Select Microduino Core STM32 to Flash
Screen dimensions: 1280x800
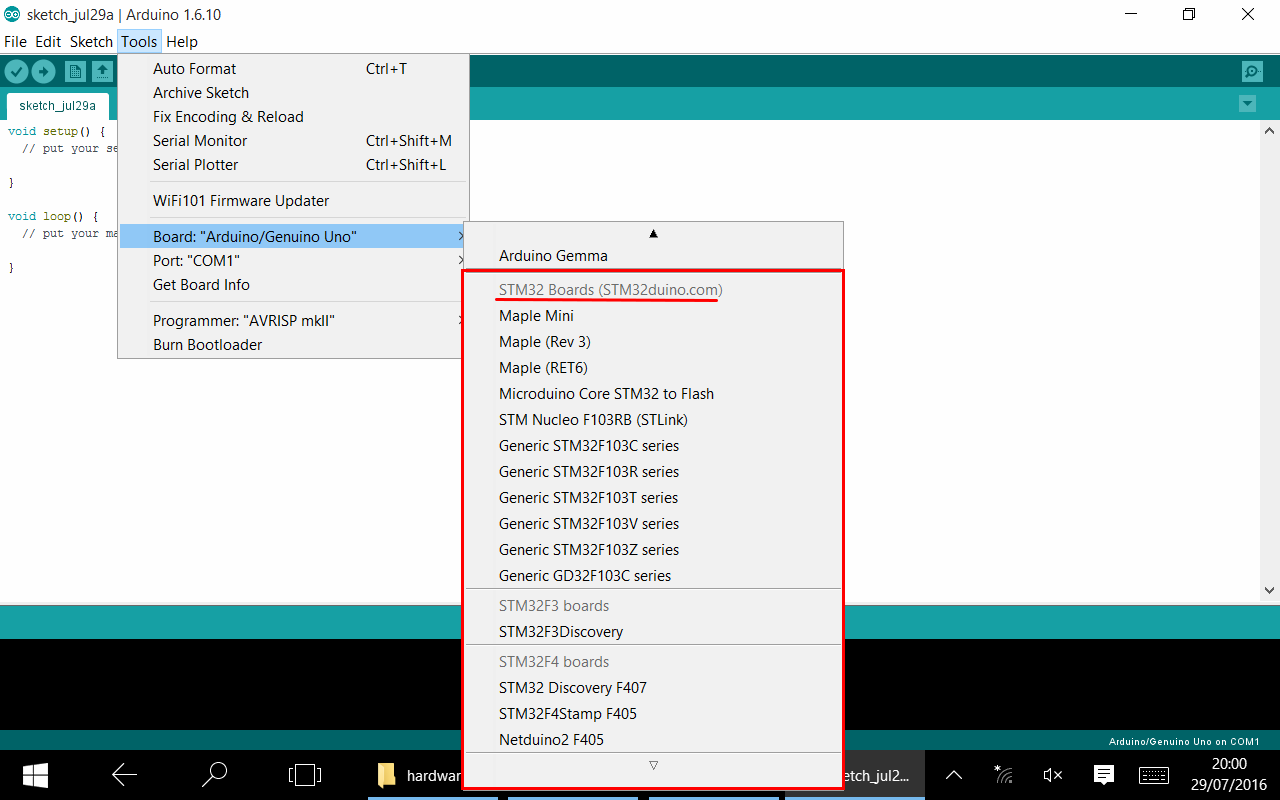pos(654,394)
